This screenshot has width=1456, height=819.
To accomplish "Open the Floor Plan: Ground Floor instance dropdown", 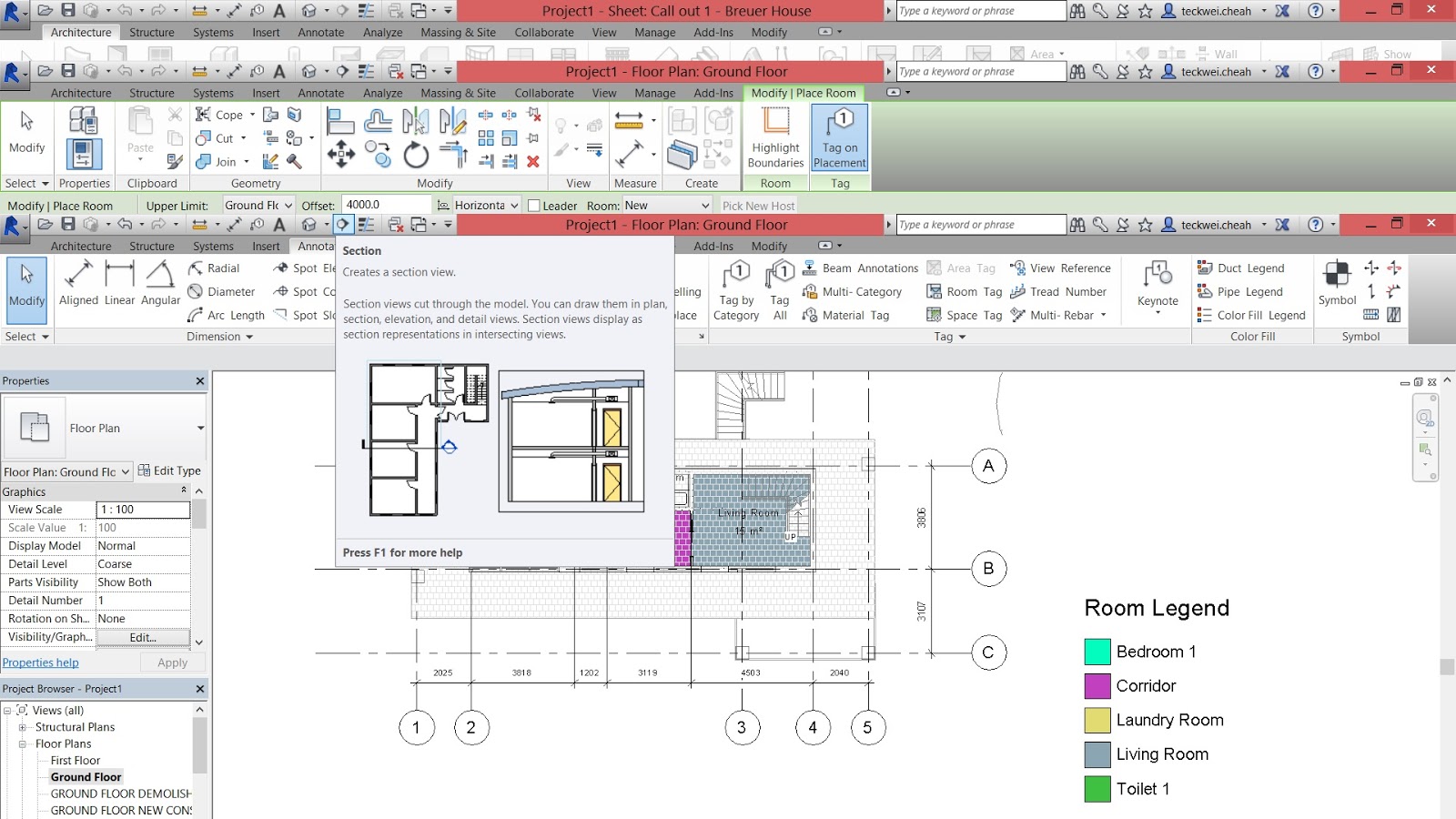I will click(x=125, y=471).
